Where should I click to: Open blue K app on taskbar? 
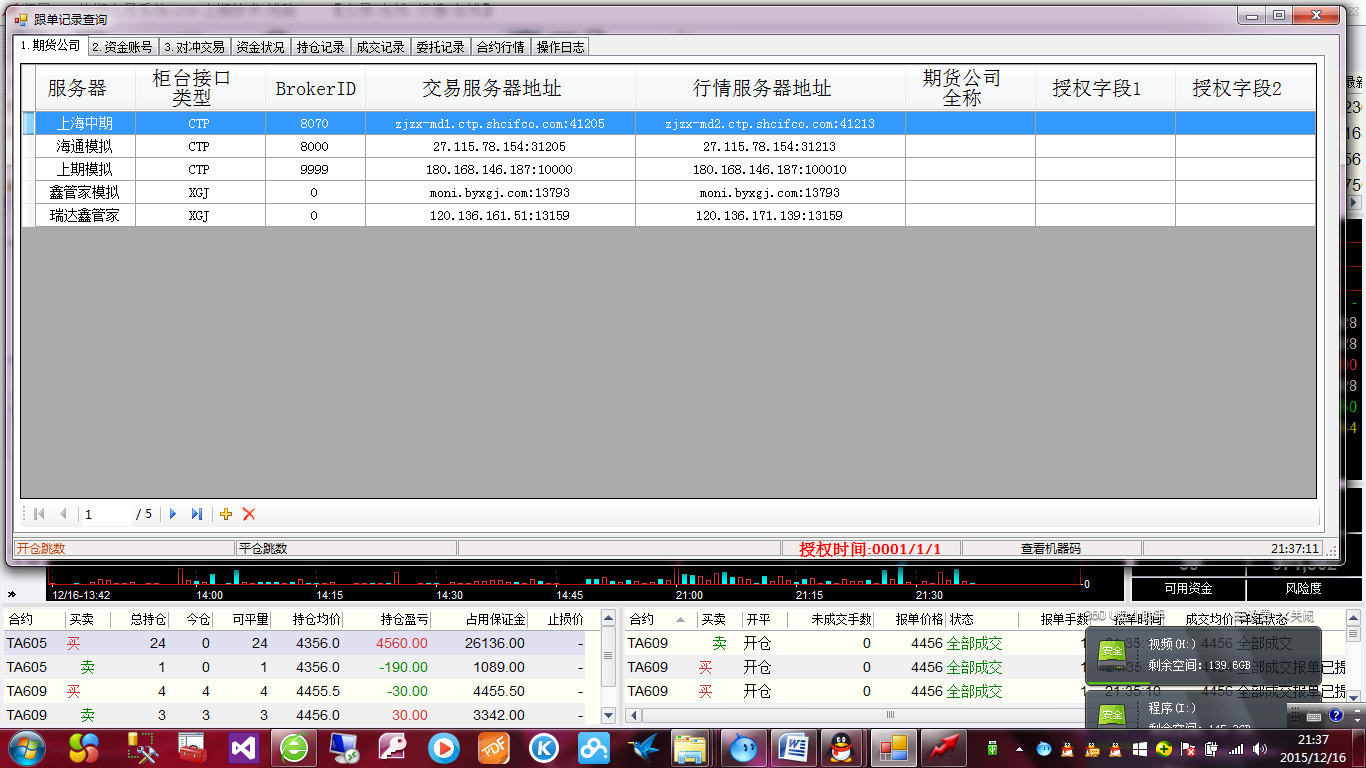pyautogui.click(x=543, y=747)
